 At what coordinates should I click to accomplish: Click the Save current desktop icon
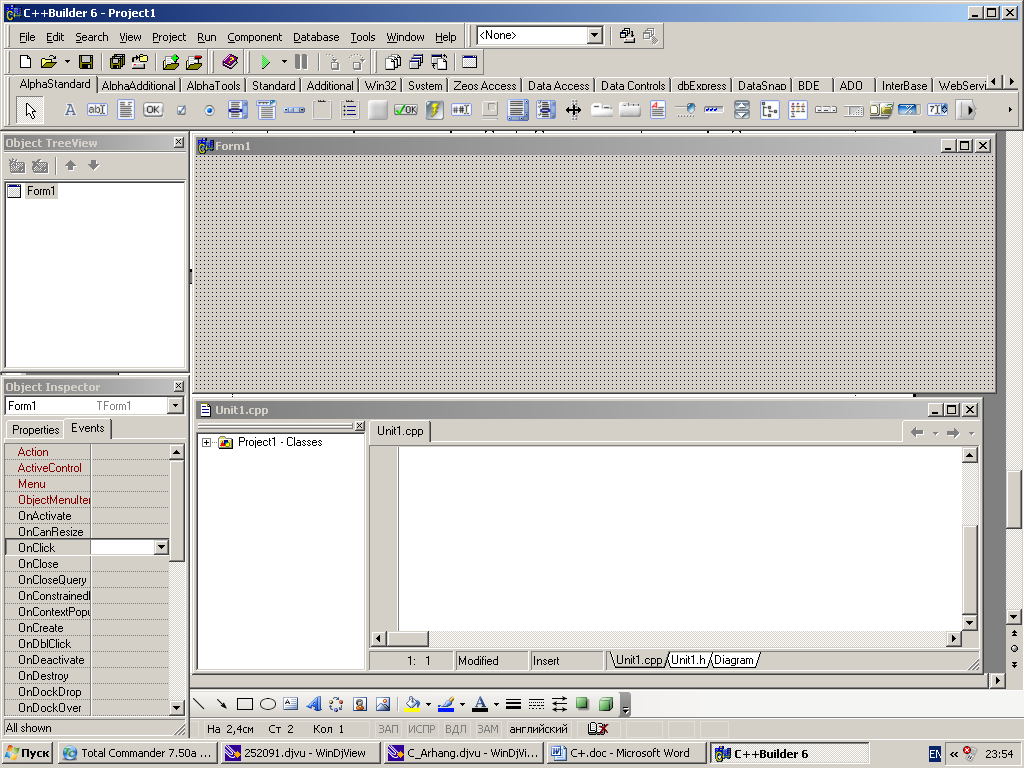pos(627,35)
